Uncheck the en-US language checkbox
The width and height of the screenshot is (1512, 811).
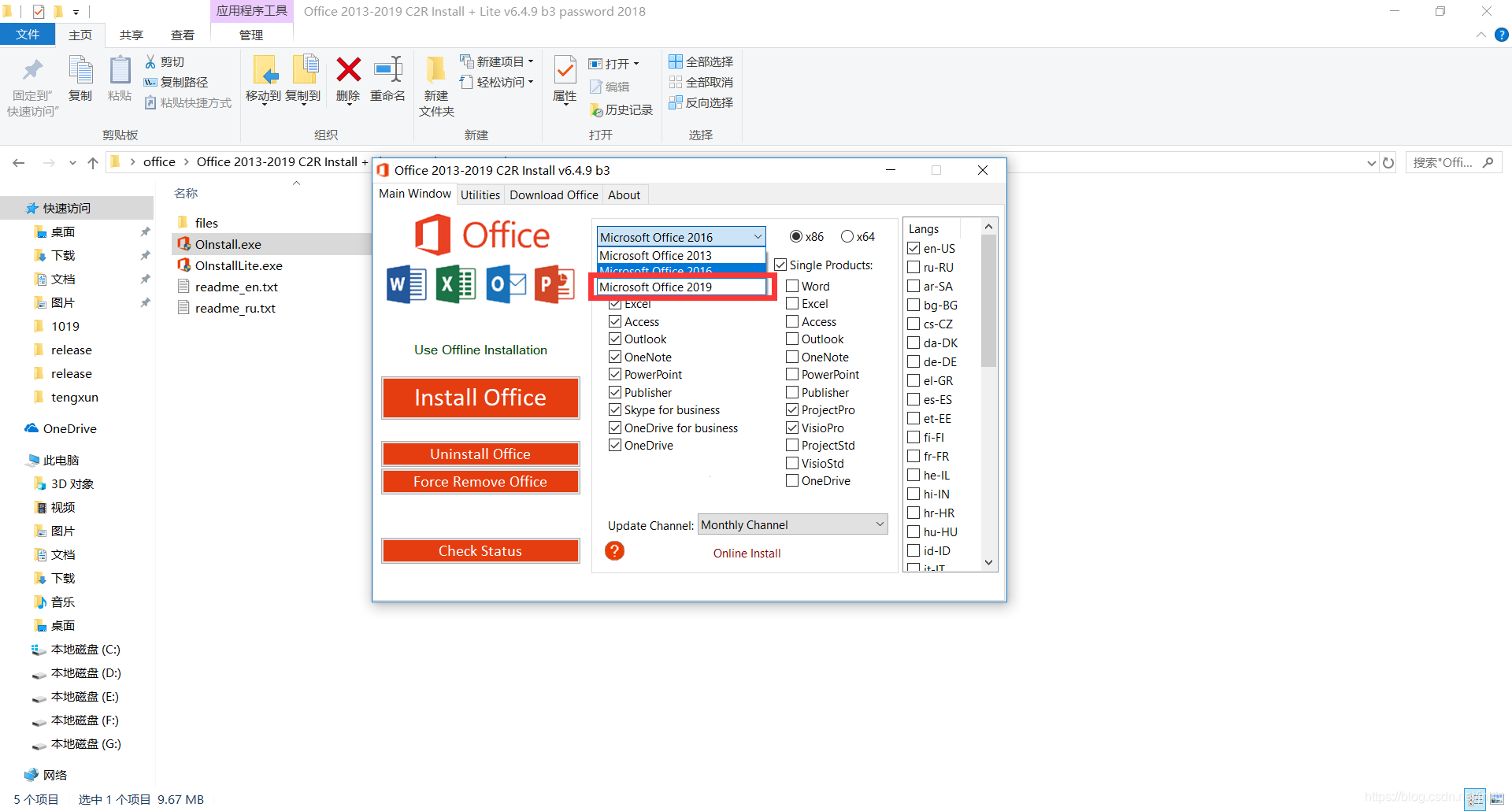[x=913, y=248]
